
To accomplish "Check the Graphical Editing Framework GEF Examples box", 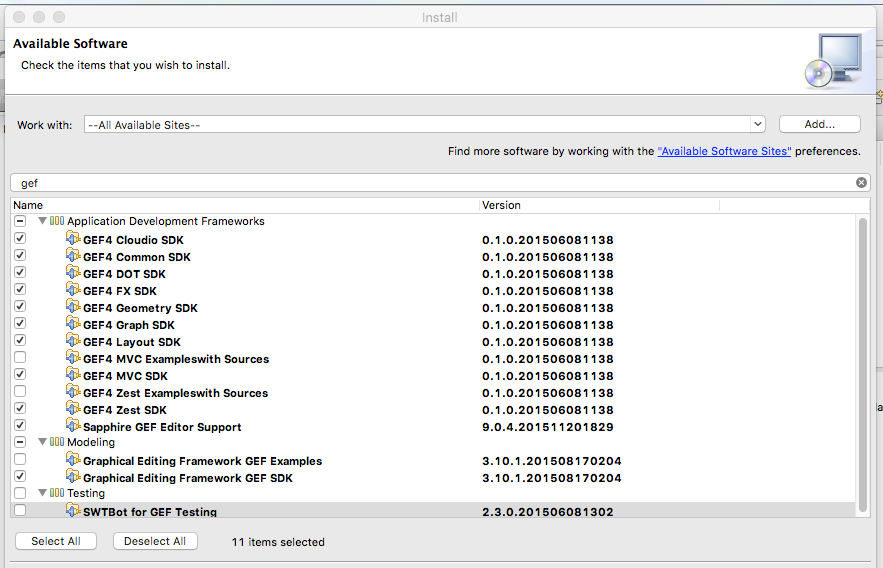I will [x=20, y=460].
